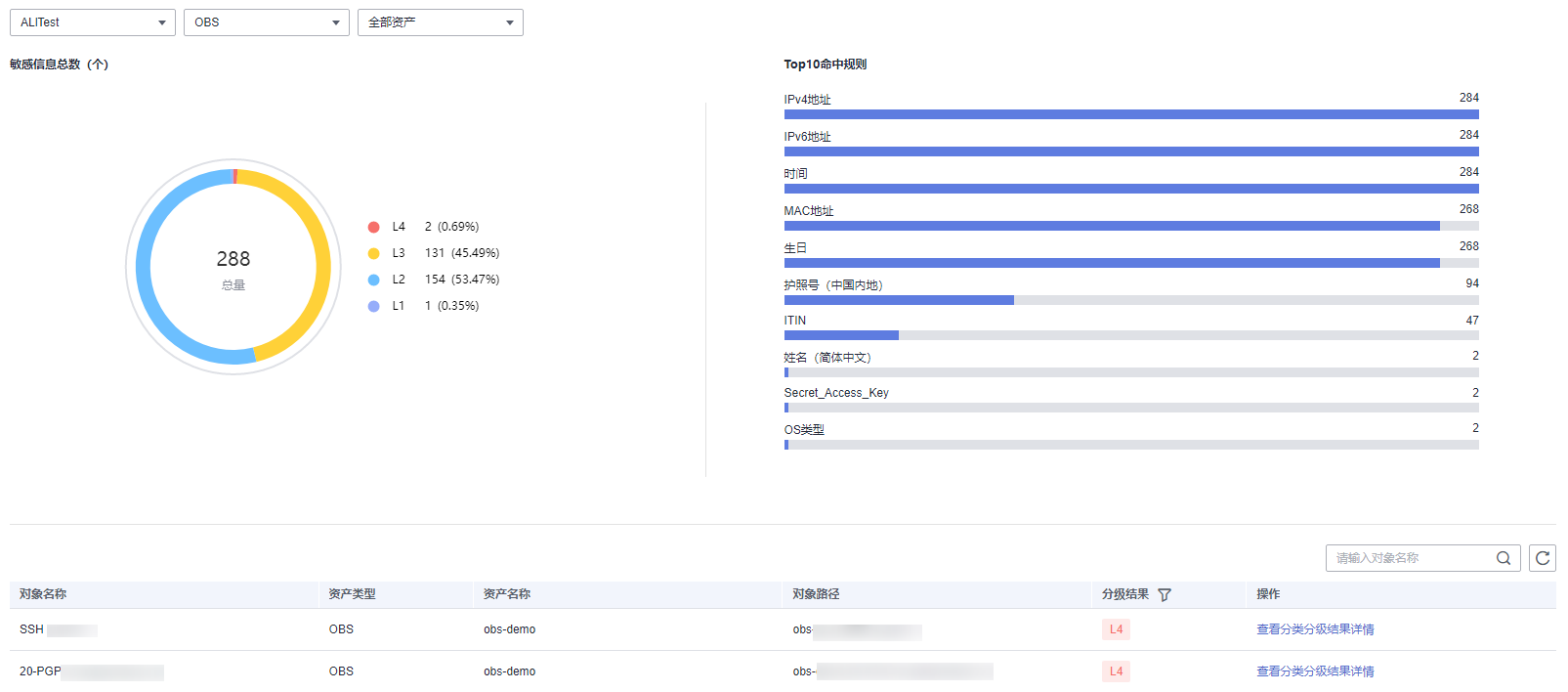This screenshot has height=692, width=1568.
Task: Toggle the L3 legend dot
Action: [x=373, y=253]
